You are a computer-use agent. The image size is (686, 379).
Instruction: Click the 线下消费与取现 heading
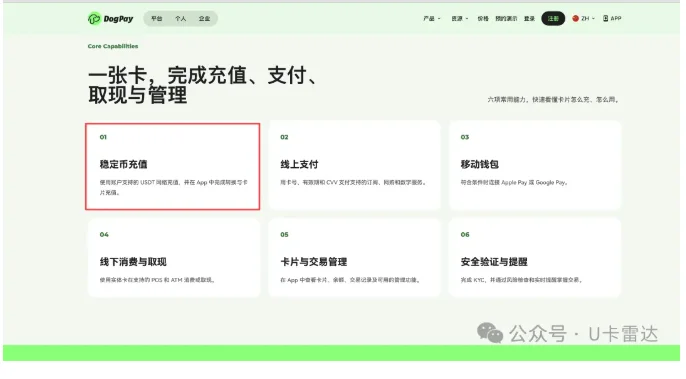click(x=133, y=262)
